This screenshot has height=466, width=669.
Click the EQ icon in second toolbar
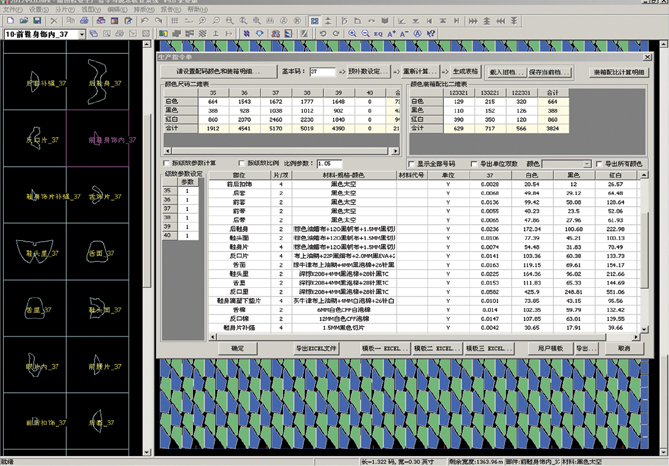(378, 33)
